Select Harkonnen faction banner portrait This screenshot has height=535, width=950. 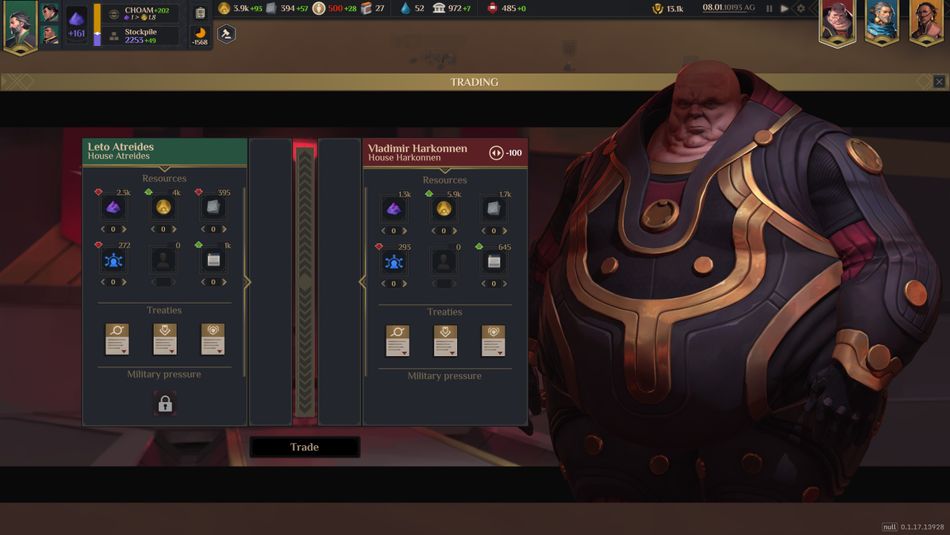coord(837,23)
